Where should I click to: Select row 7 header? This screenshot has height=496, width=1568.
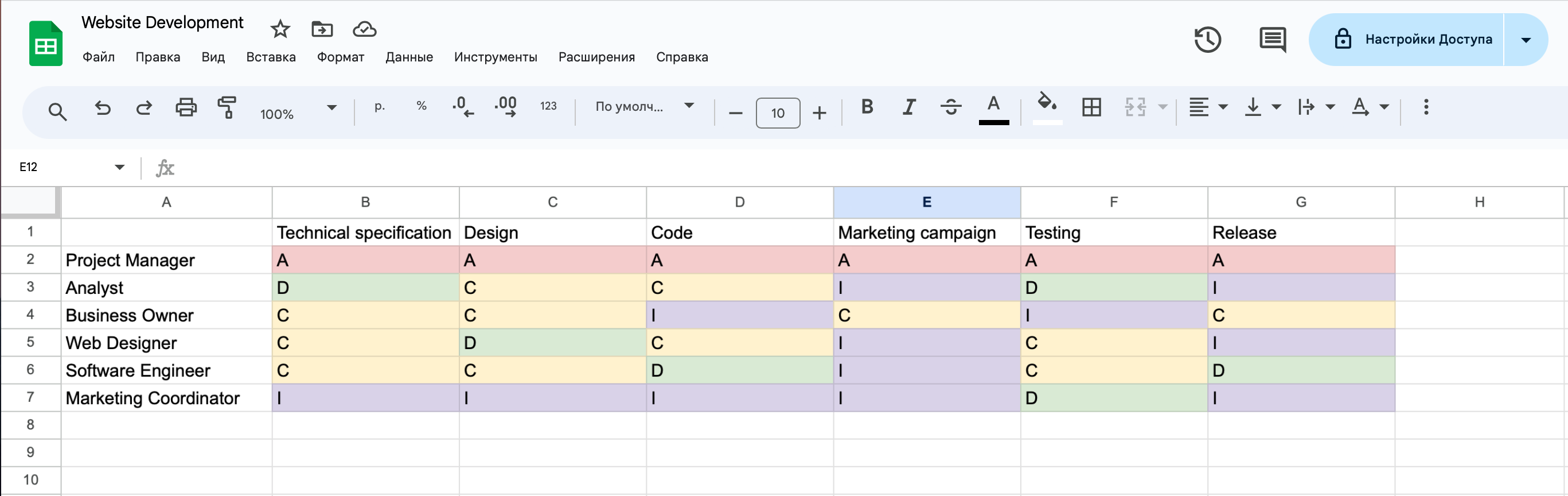(x=30, y=397)
